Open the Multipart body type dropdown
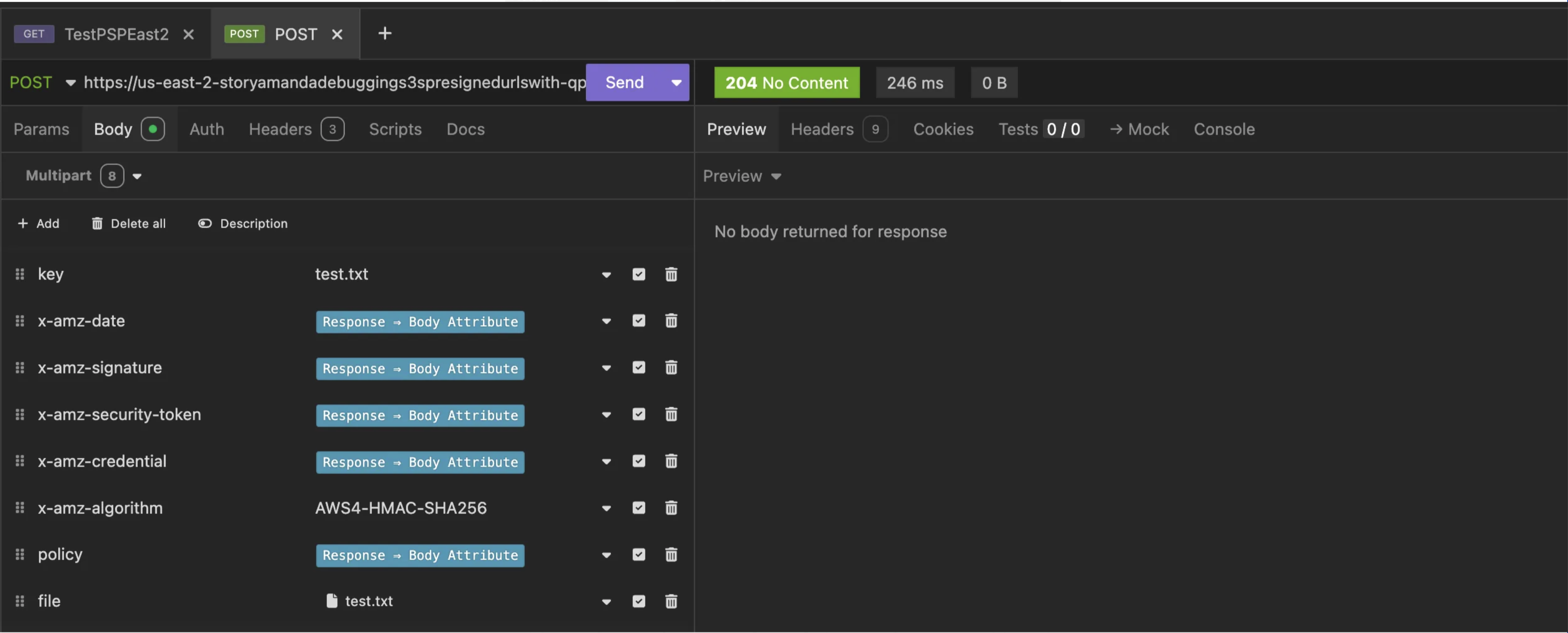Viewport: 1568px width, 633px height. [x=84, y=176]
